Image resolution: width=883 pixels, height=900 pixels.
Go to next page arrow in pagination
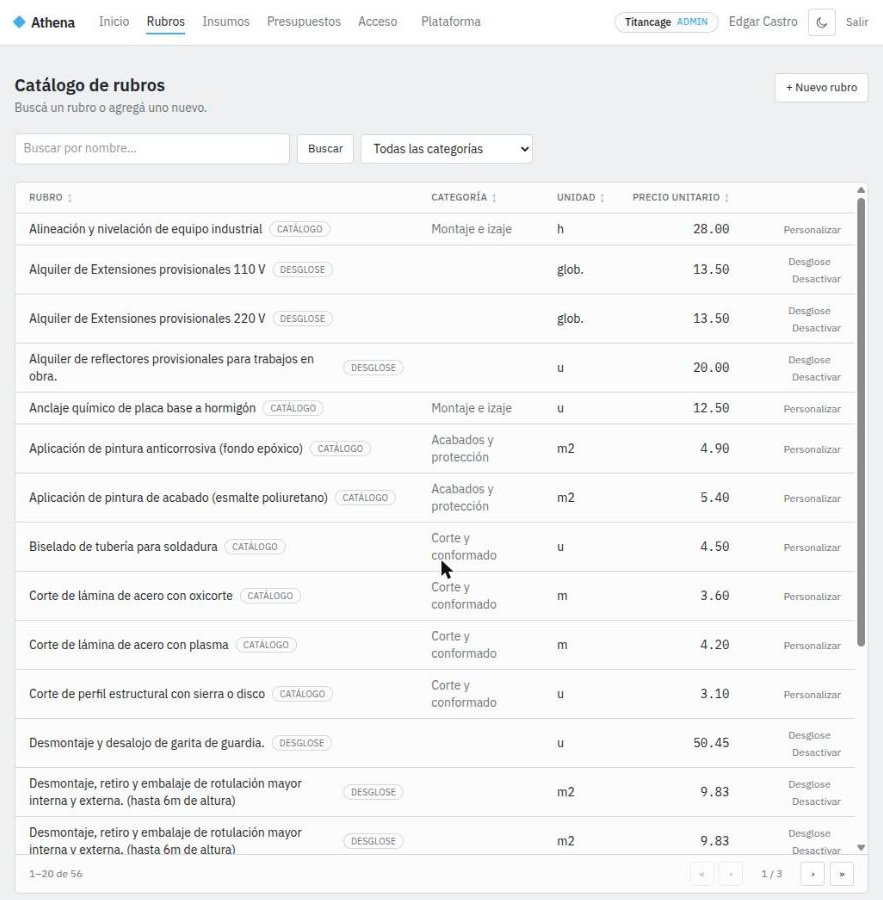tap(812, 874)
